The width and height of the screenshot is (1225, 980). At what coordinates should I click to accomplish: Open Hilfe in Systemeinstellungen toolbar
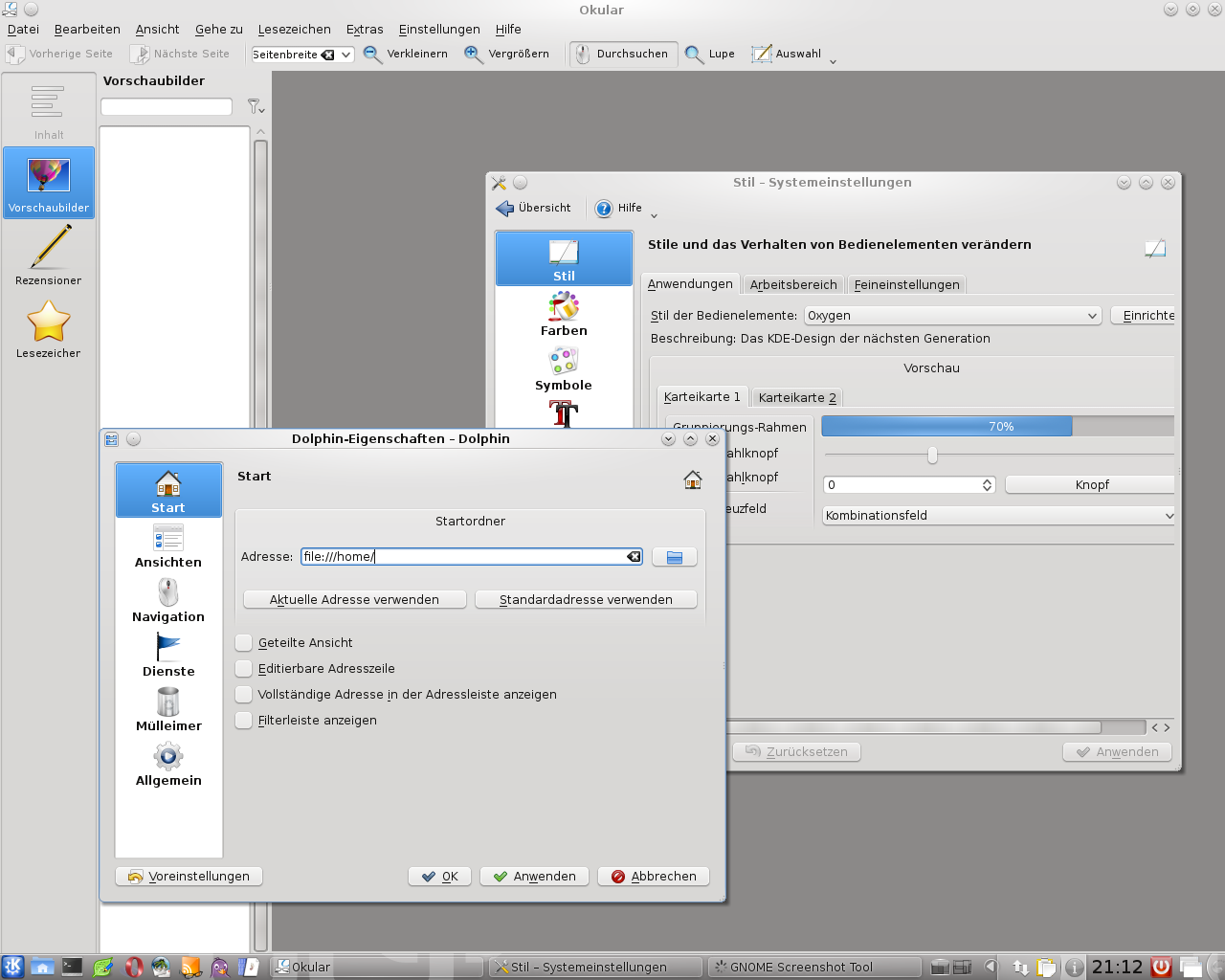tap(619, 208)
